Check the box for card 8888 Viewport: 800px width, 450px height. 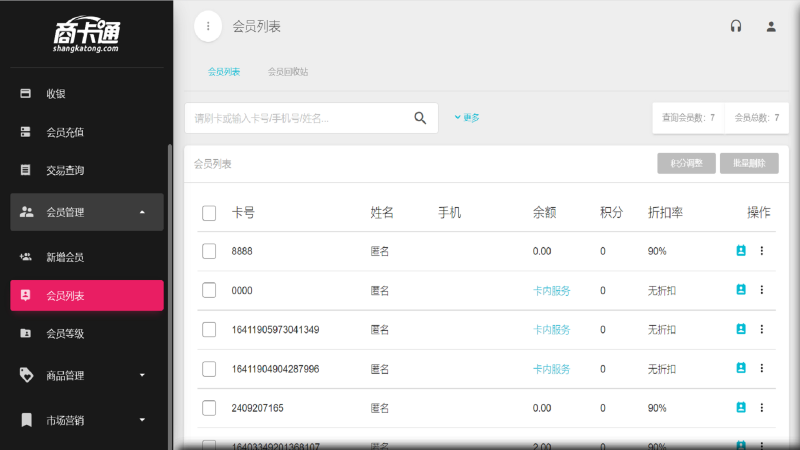(209, 251)
